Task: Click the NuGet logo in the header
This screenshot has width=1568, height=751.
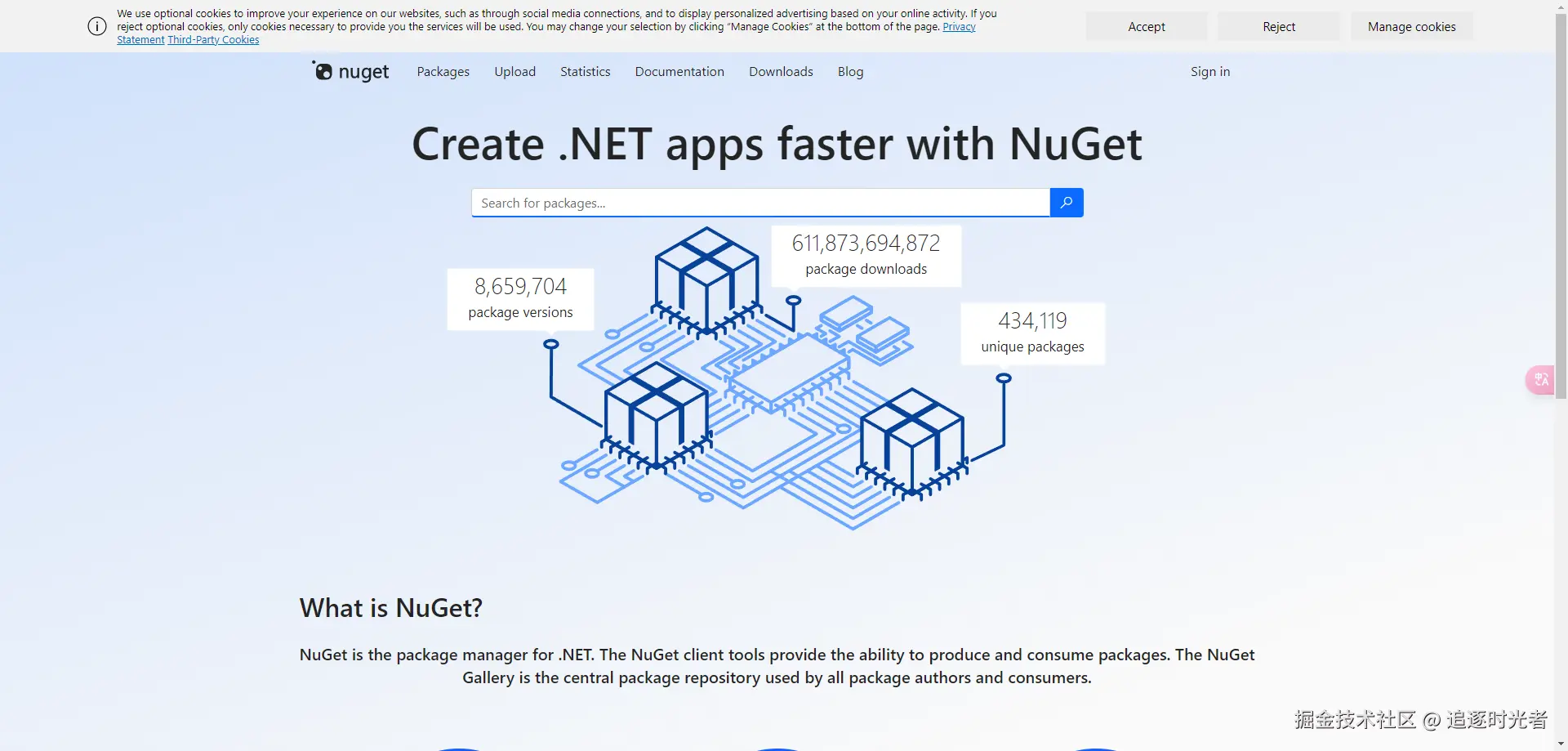Action: click(x=350, y=72)
